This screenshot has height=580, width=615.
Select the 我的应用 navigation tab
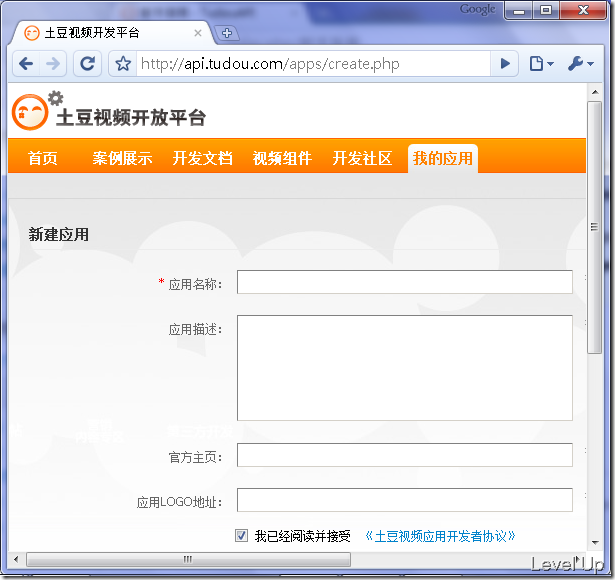point(443,158)
